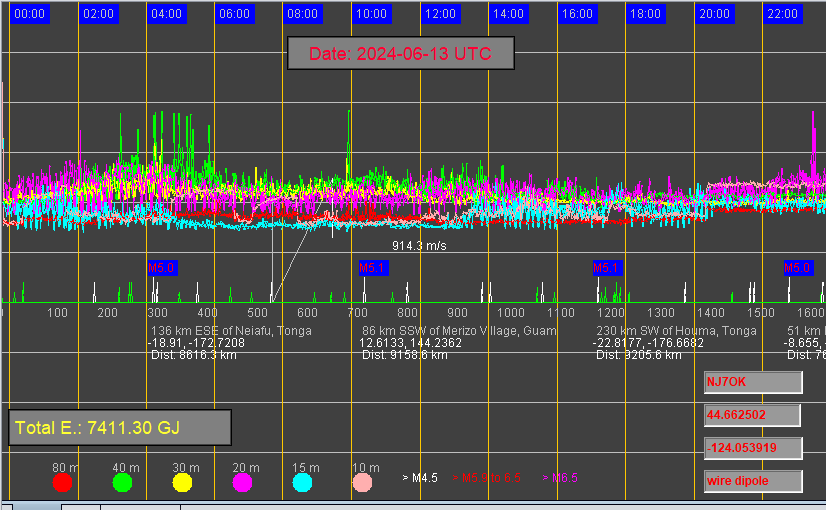Click the NJ7OK callsign field
The height and width of the screenshot is (510, 826).
point(753,382)
